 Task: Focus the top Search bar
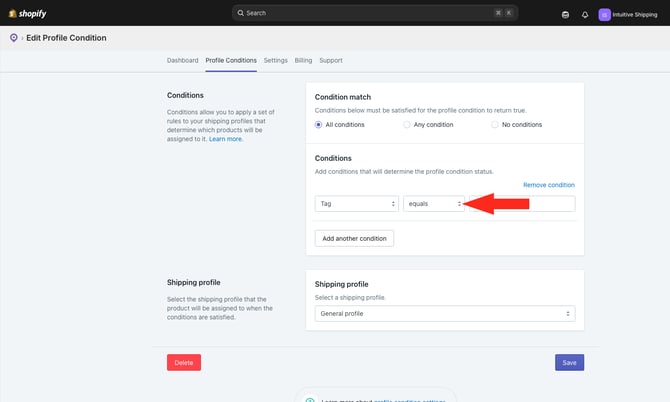pyautogui.click(x=375, y=13)
